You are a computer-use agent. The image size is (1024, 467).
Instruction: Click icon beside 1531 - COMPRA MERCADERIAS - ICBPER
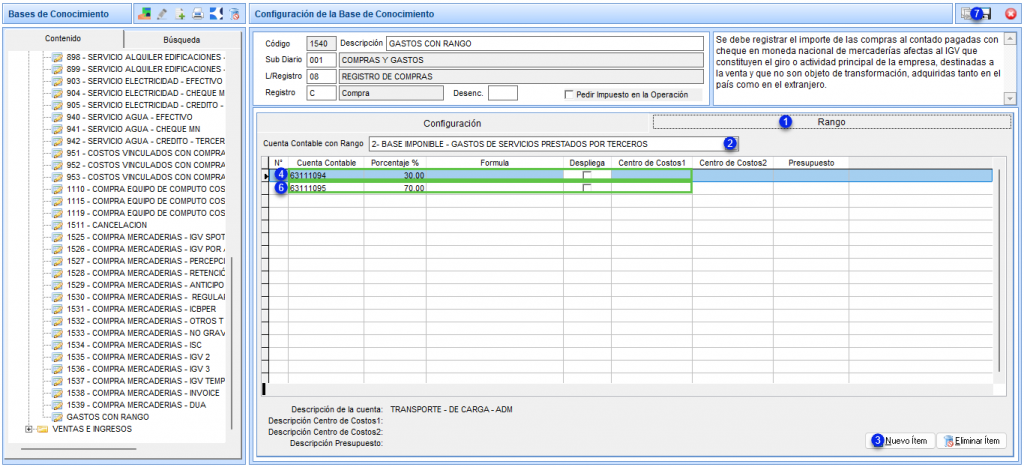[x=57, y=309]
